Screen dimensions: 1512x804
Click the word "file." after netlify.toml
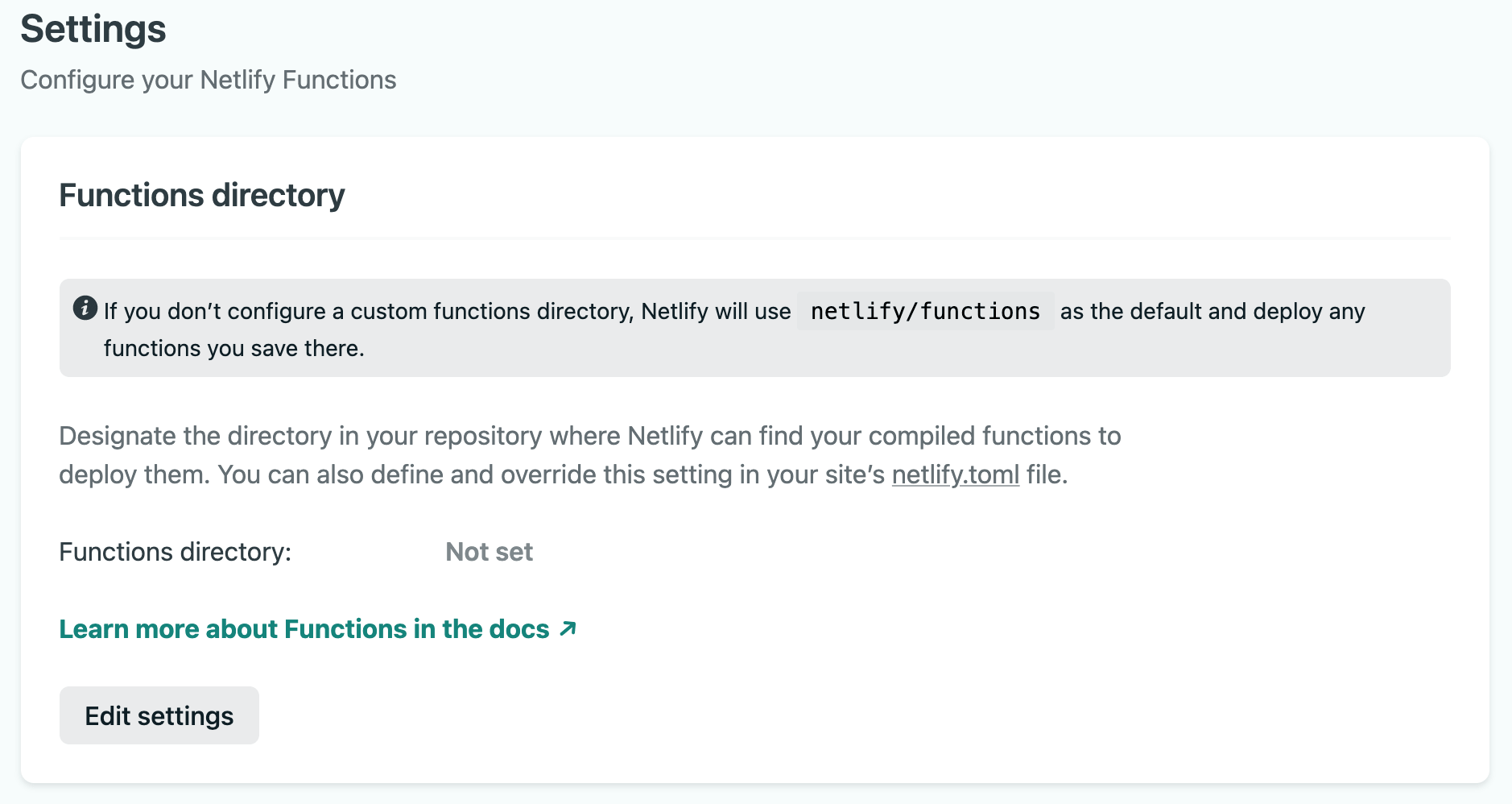[x=1047, y=475]
